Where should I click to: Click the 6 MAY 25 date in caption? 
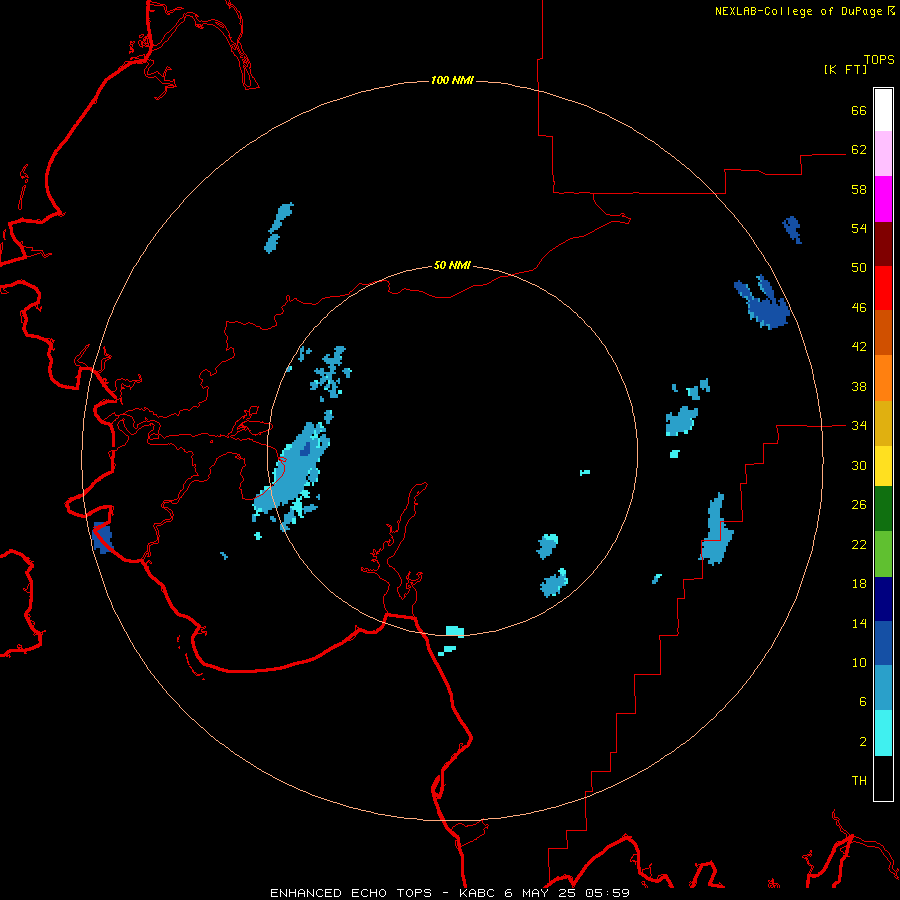pos(541,893)
